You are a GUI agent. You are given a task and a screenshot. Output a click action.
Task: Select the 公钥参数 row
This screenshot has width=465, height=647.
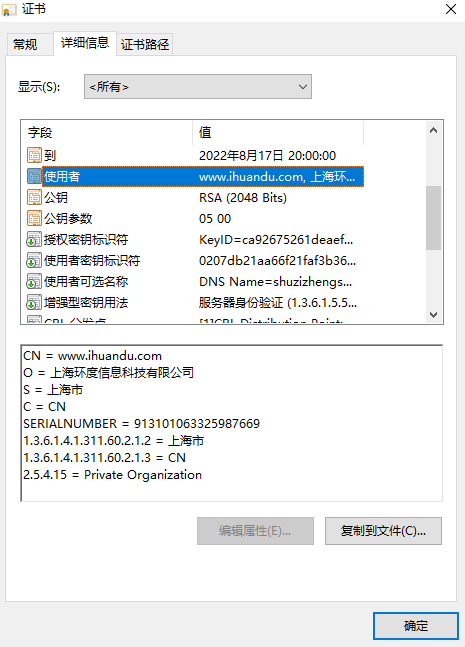point(195,219)
